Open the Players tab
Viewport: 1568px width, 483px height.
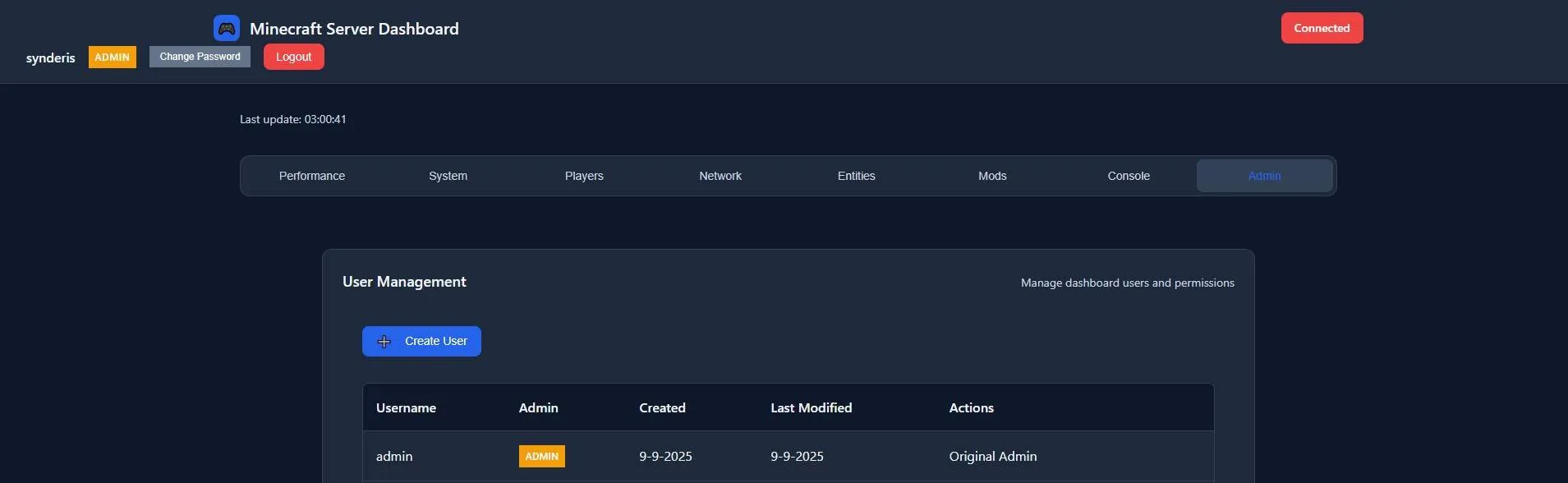point(584,176)
